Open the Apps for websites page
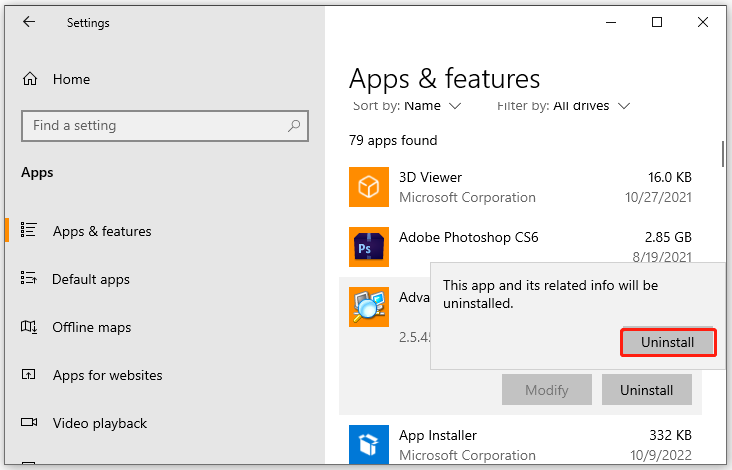 (x=107, y=375)
